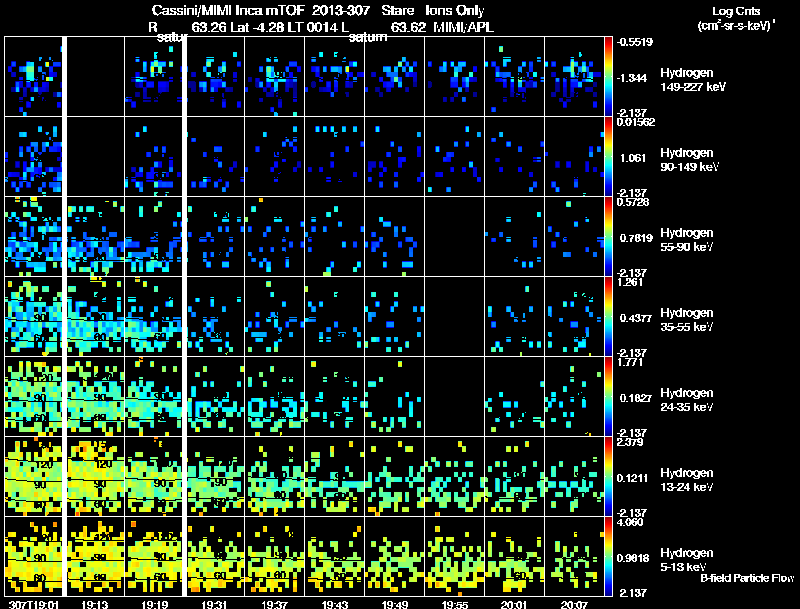Click the 19:37 time axis label
Screen dimensions: 800x609
[x=274, y=604]
